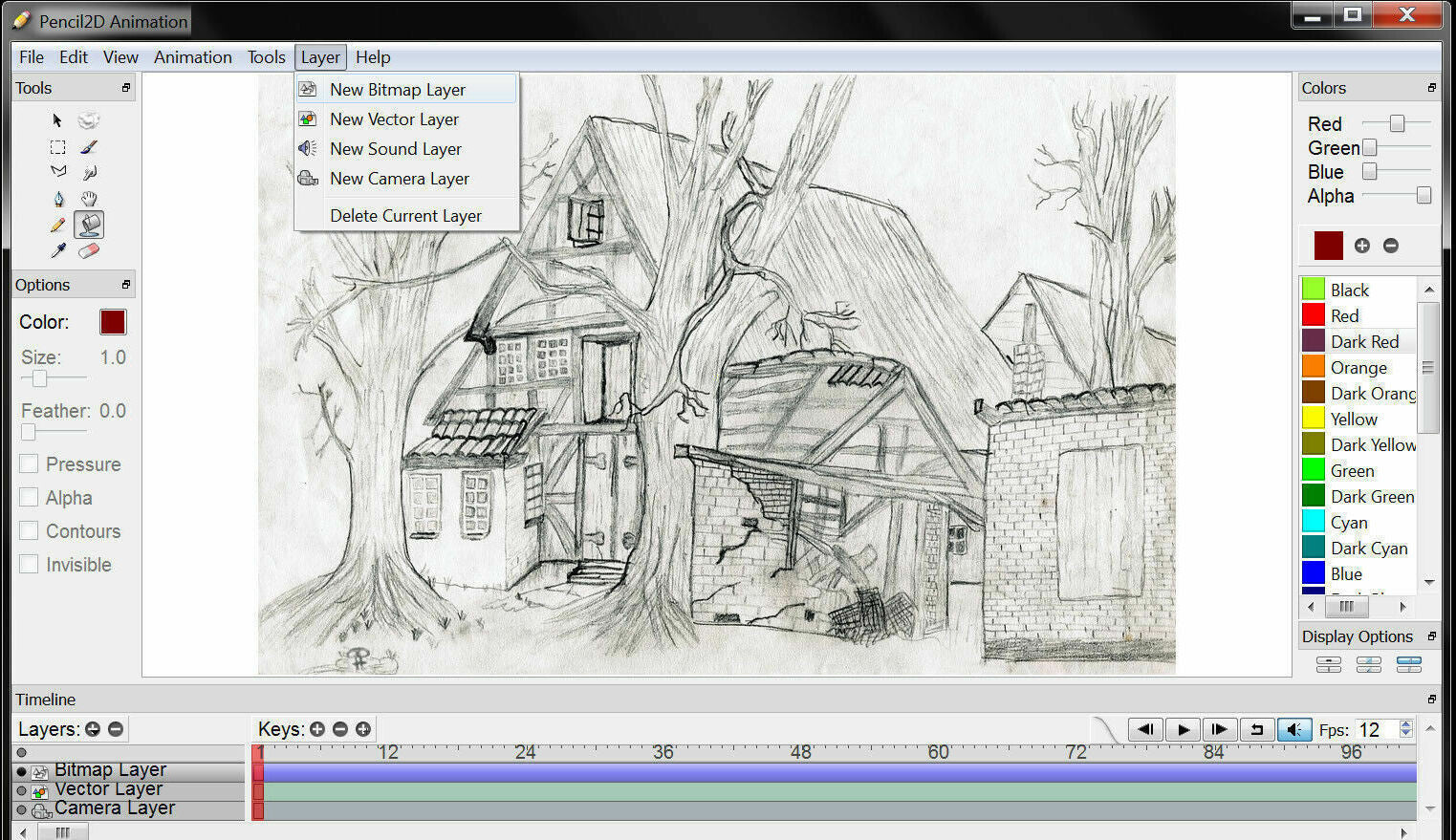Select the Polyline tool

(58, 172)
